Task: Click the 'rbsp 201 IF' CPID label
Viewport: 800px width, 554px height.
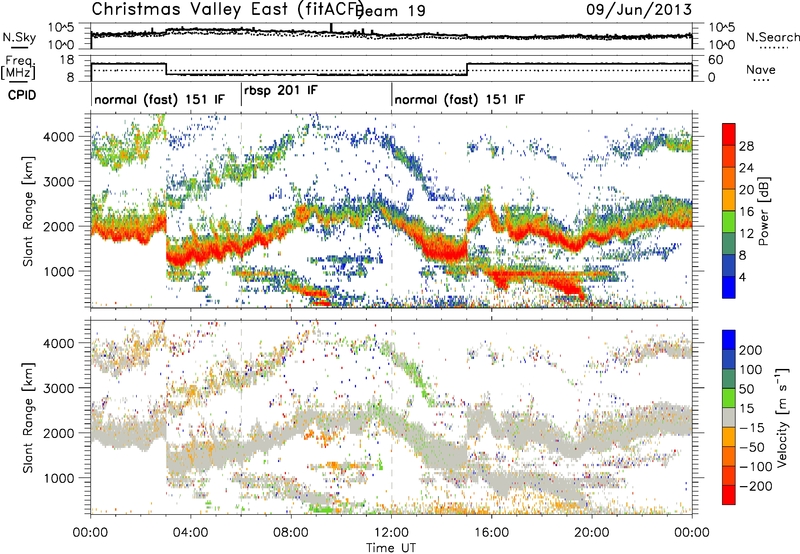Action: click(x=281, y=91)
